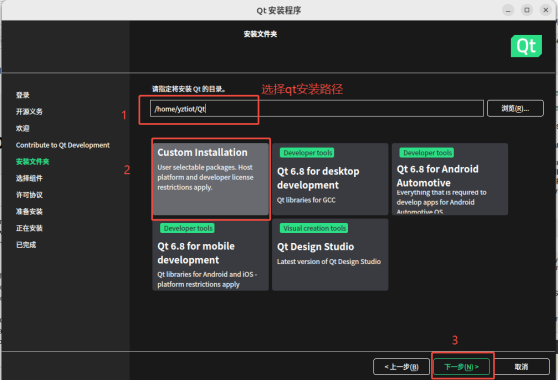Choose Qt 6.8 for desktop development card
Viewport: 559px width, 380px height.
(x=330, y=179)
